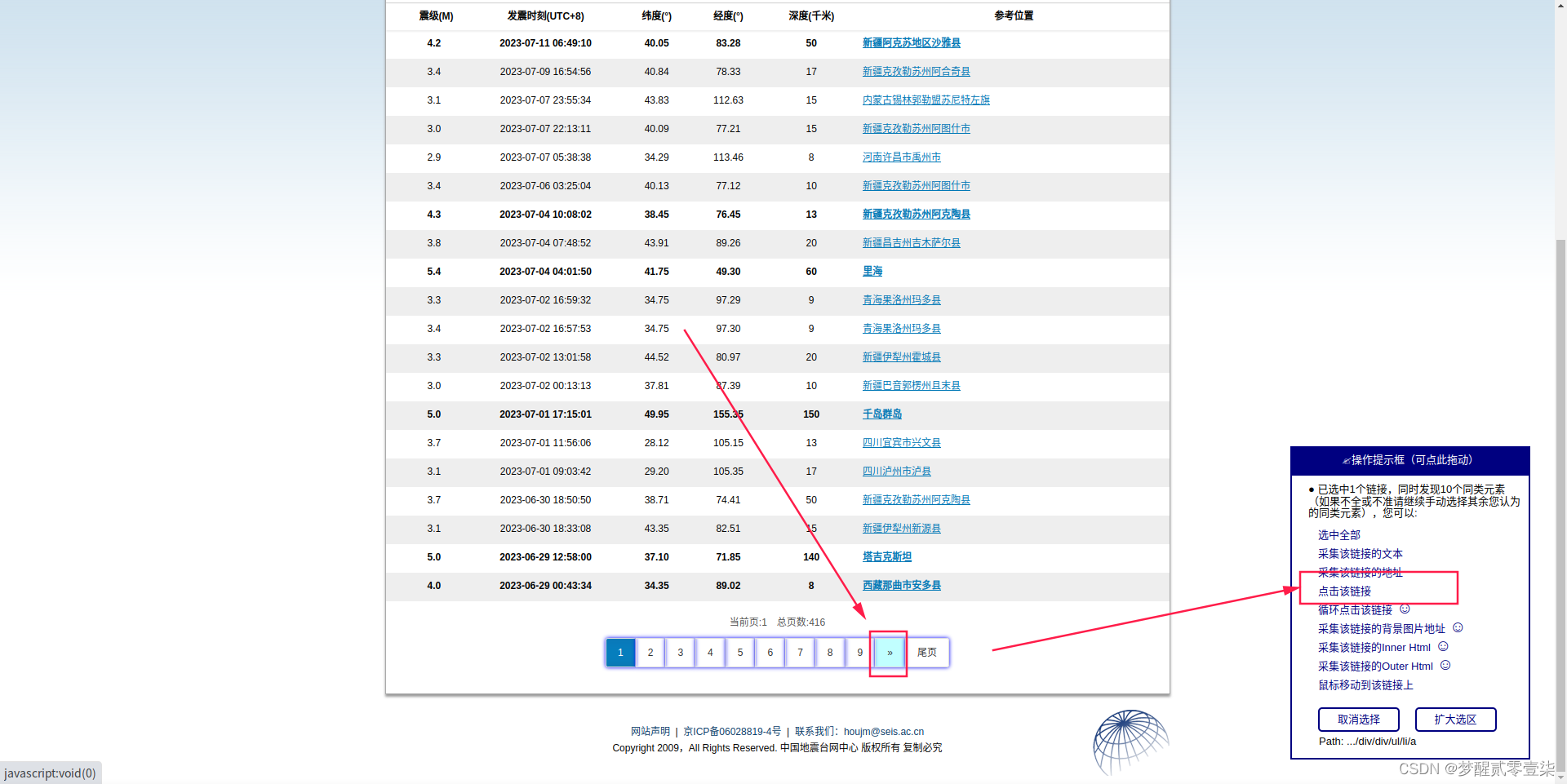The height and width of the screenshot is (784, 1567).
Task: Open the 四川泸州市泸县 link
Action: [x=896, y=472]
